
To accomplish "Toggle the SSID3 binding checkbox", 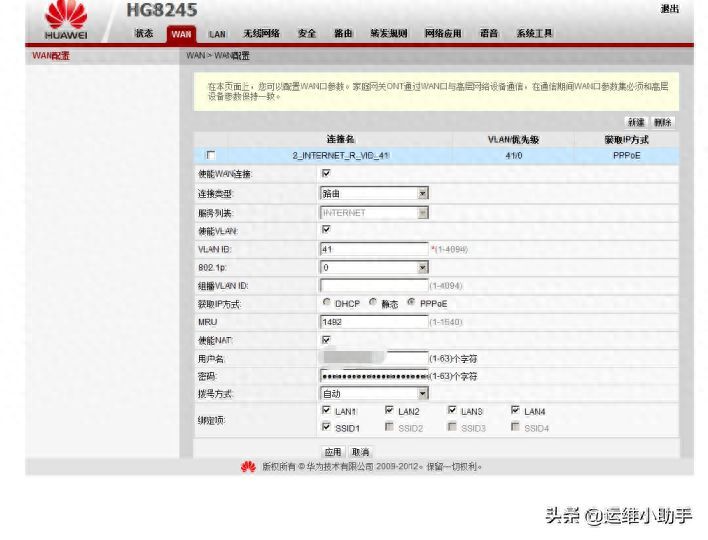I will coord(452,427).
